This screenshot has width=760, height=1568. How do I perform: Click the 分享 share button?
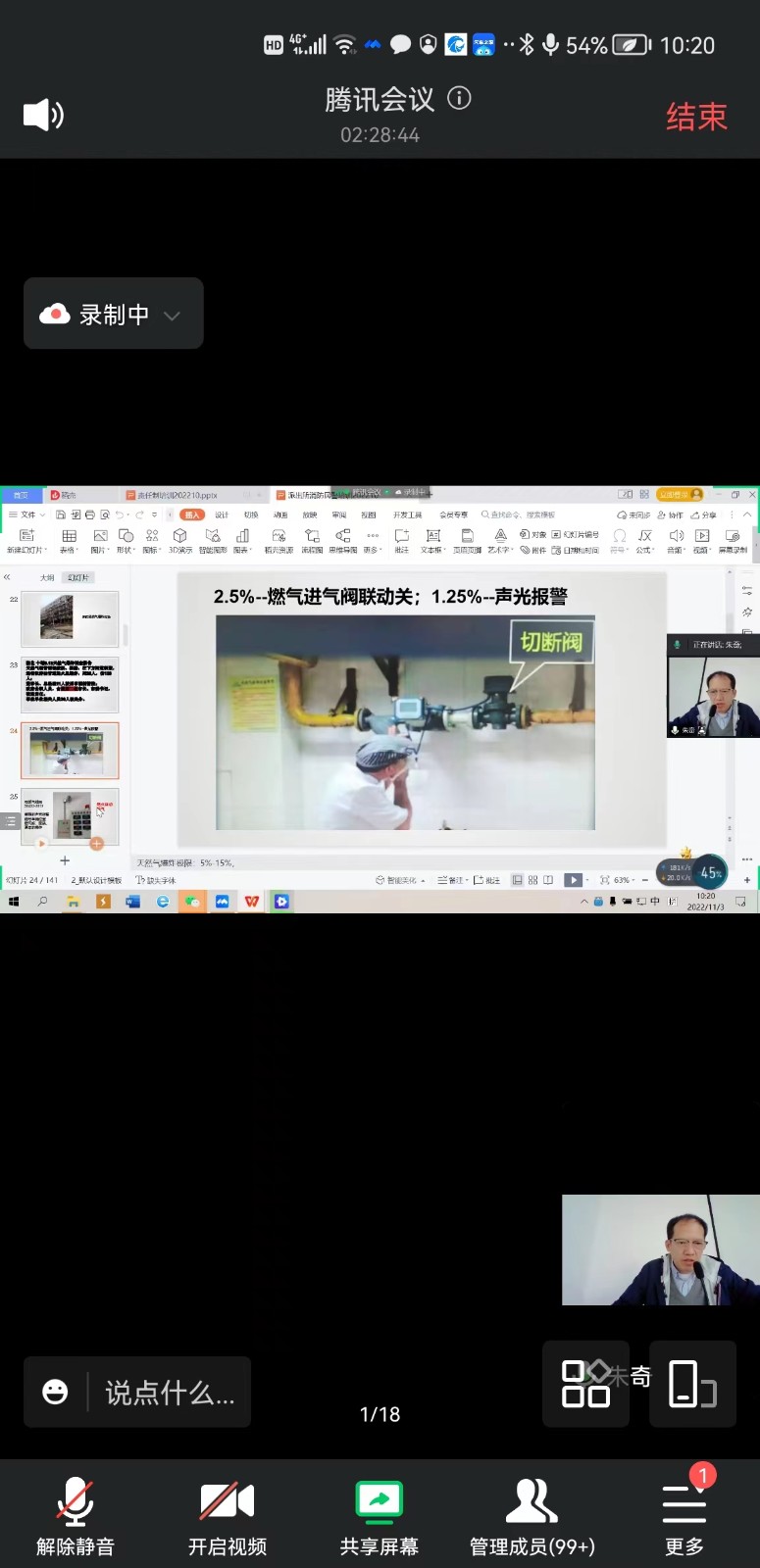[704, 514]
